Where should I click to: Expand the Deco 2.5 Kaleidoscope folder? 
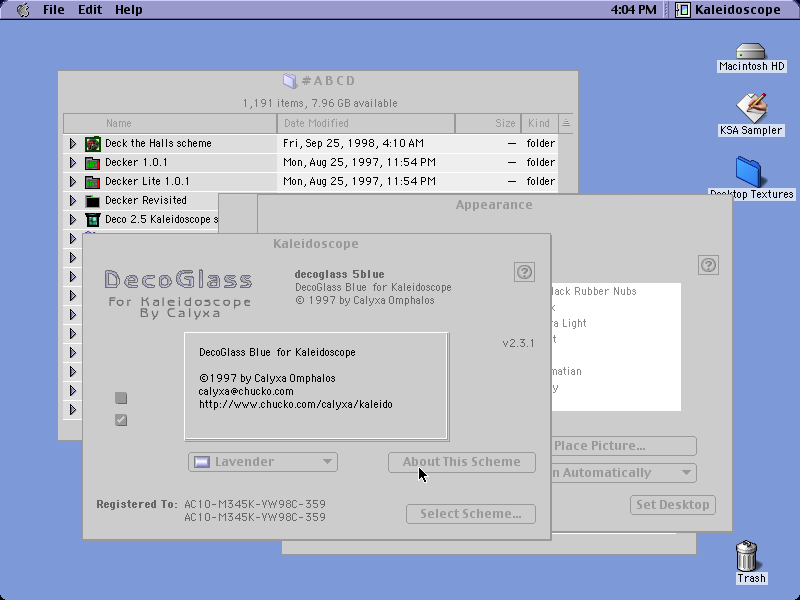[73, 219]
